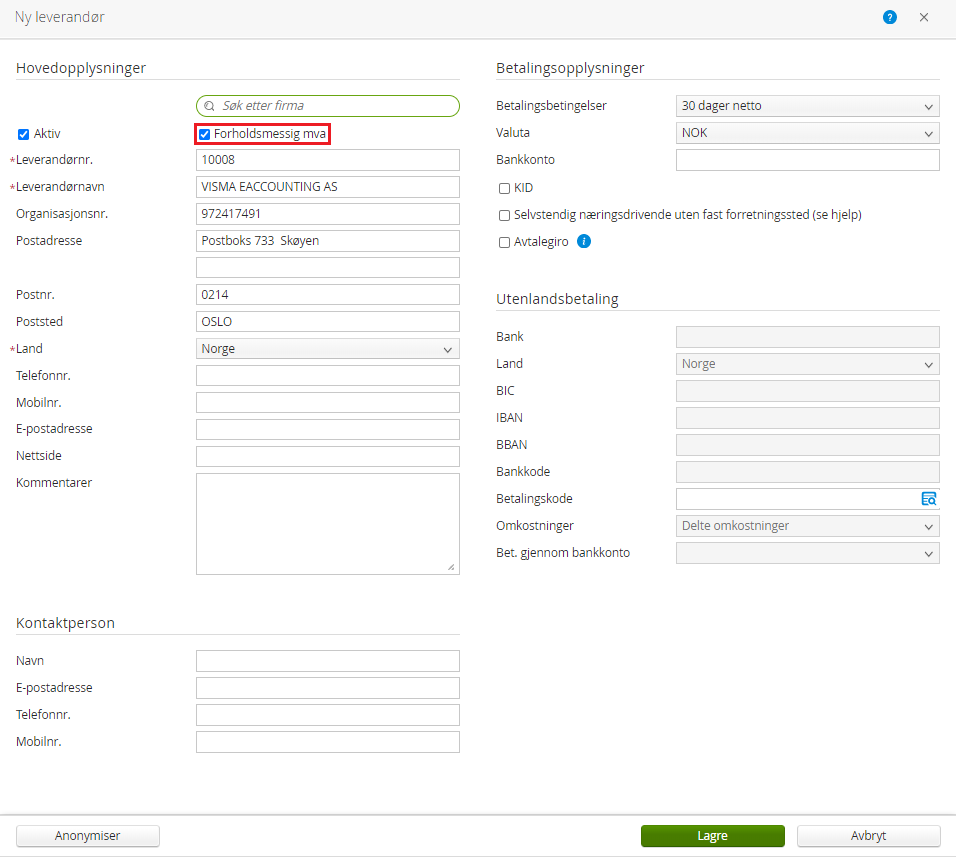
Task: Click the search magnifier in Søk etter firma
Action: pos(209,106)
